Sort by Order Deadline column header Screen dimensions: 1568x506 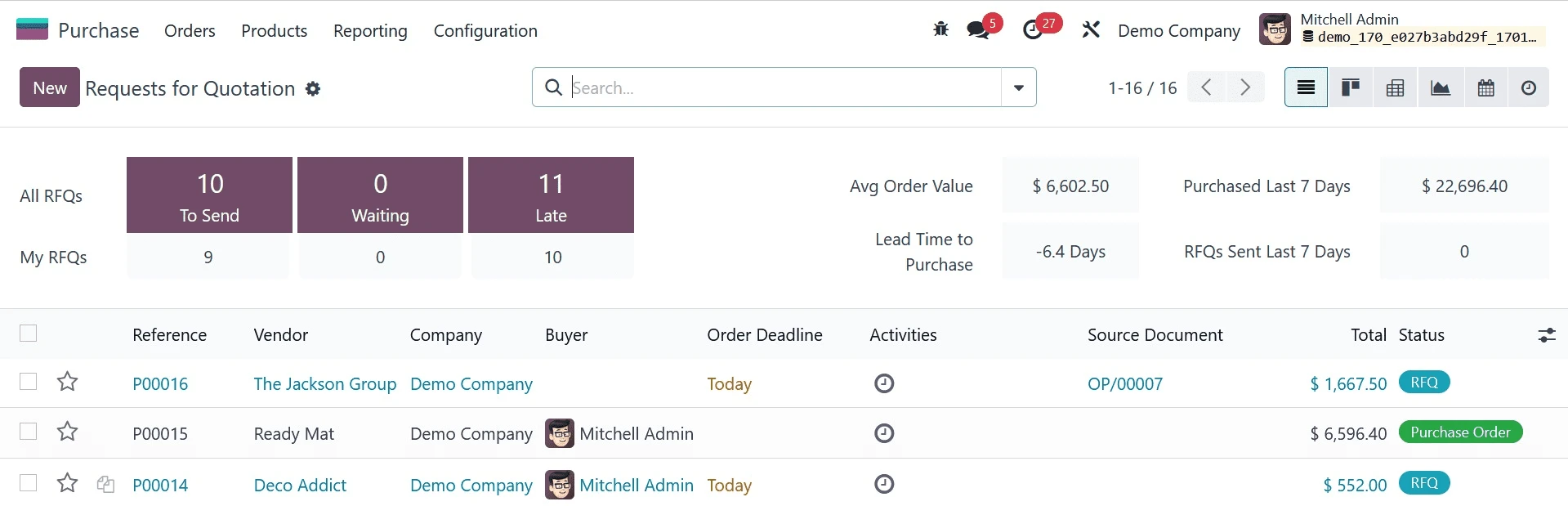pos(765,335)
